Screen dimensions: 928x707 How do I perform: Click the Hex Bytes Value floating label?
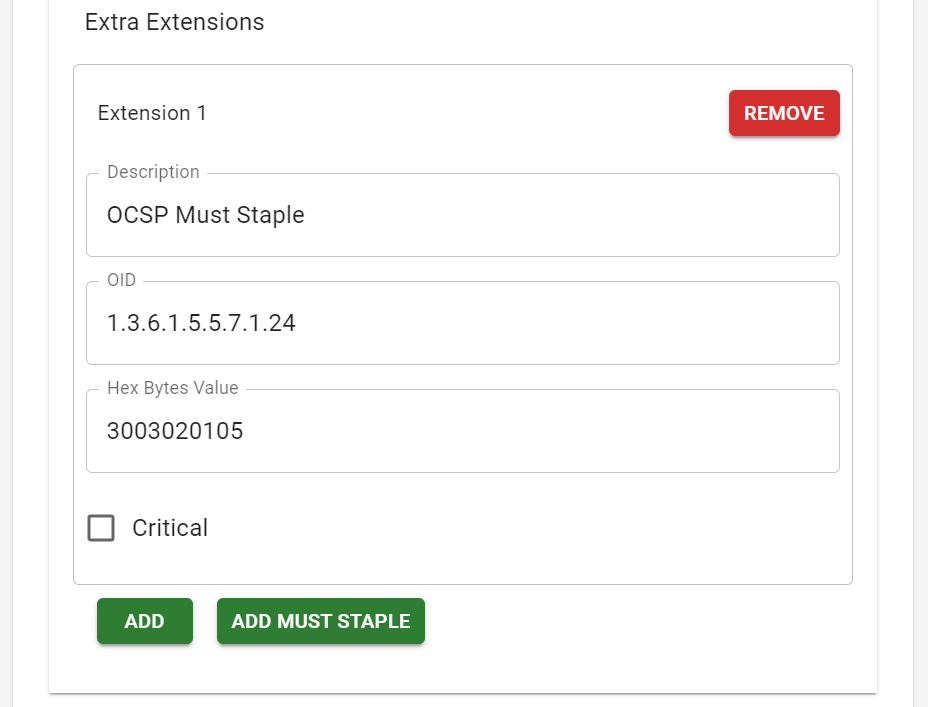point(173,388)
